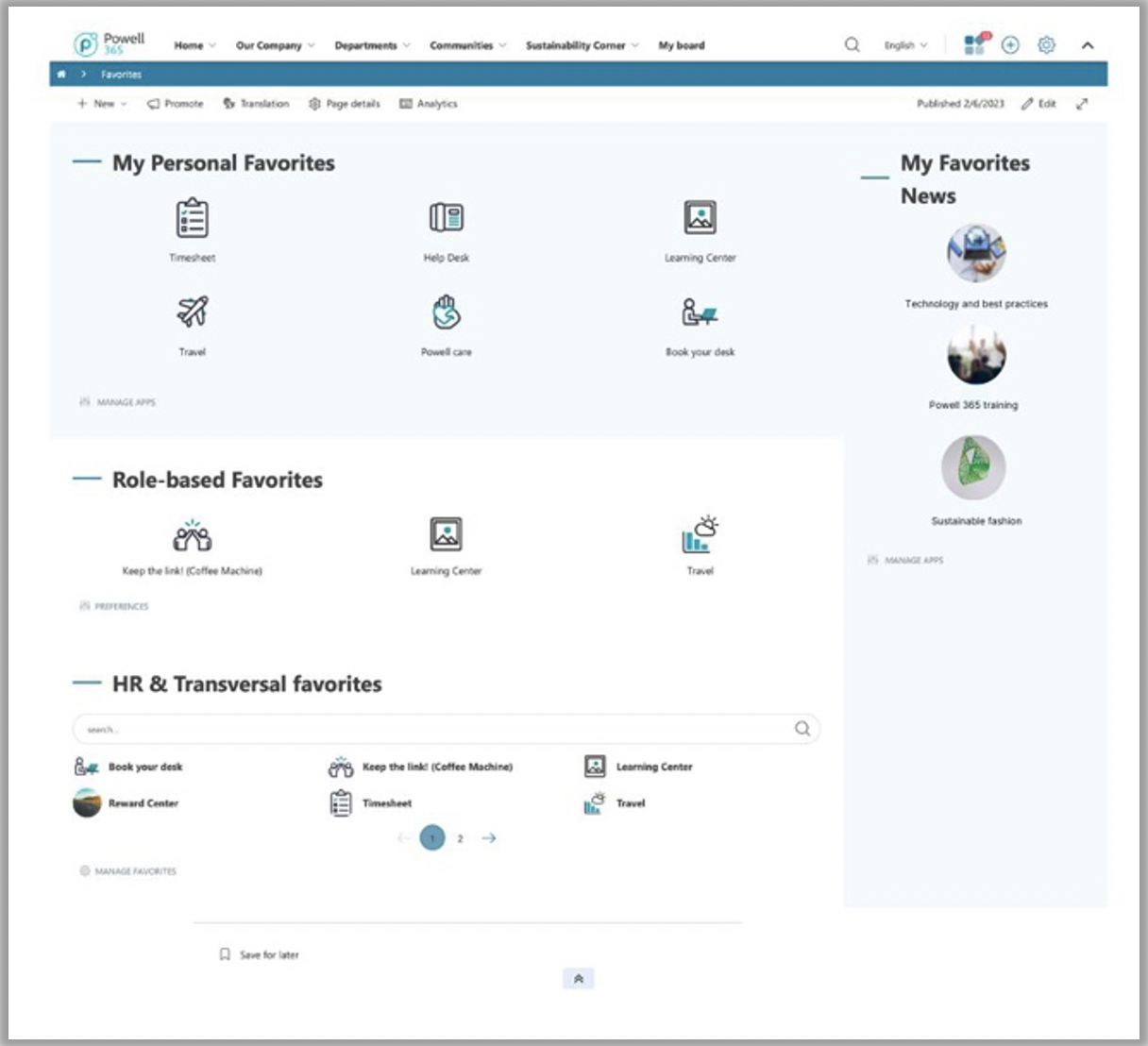The height and width of the screenshot is (1046, 1148).
Task: Open the Timesheet app icon
Action: tap(194, 219)
